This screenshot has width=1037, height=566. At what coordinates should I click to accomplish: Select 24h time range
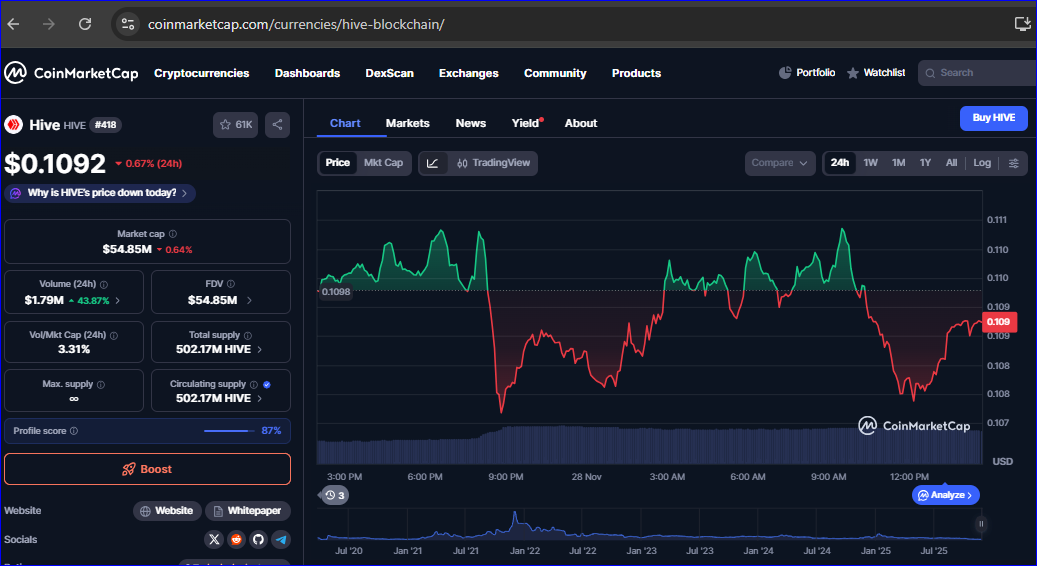click(840, 163)
